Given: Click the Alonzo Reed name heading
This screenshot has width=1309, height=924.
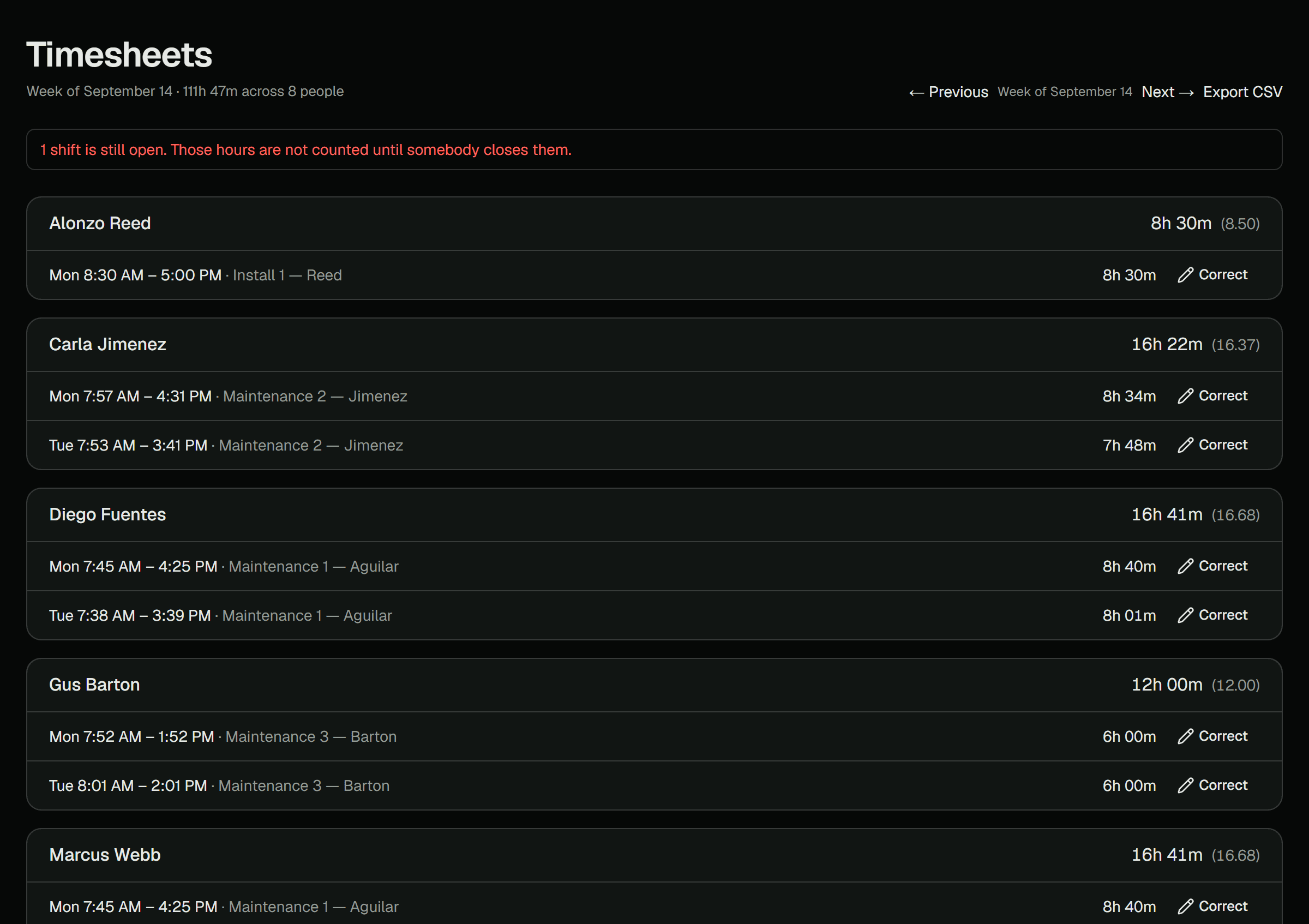Looking at the screenshot, I should (100, 224).
